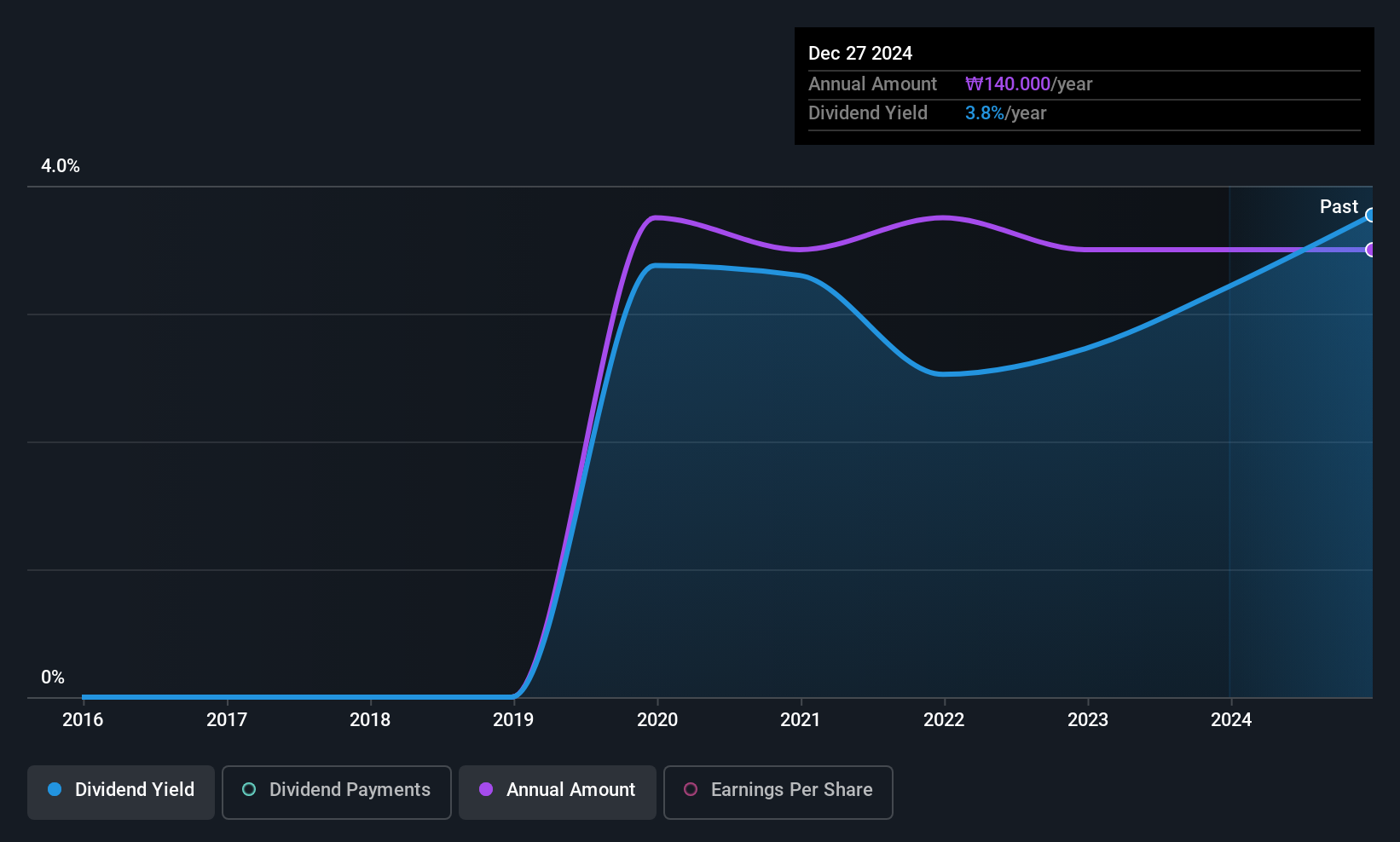The image size is (1400, 842).
Task: Click the 2016 x-axis label
Action: pyautogui.click(x=83, y=720)
